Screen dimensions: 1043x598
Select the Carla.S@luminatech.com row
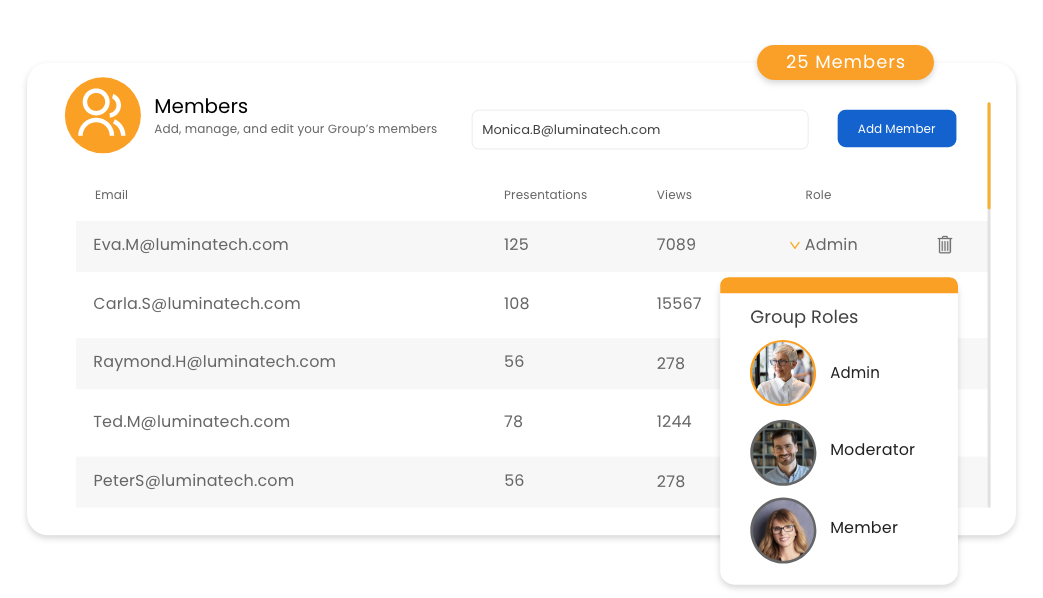(x=398, y=304)
